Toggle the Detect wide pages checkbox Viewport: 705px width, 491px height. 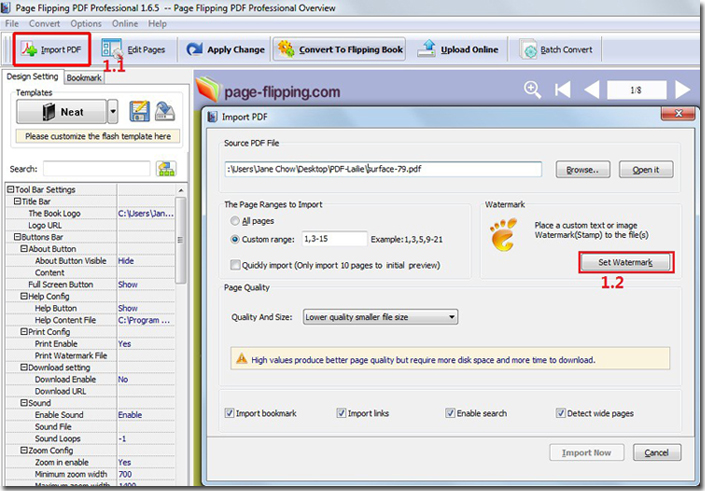point(561,413)
